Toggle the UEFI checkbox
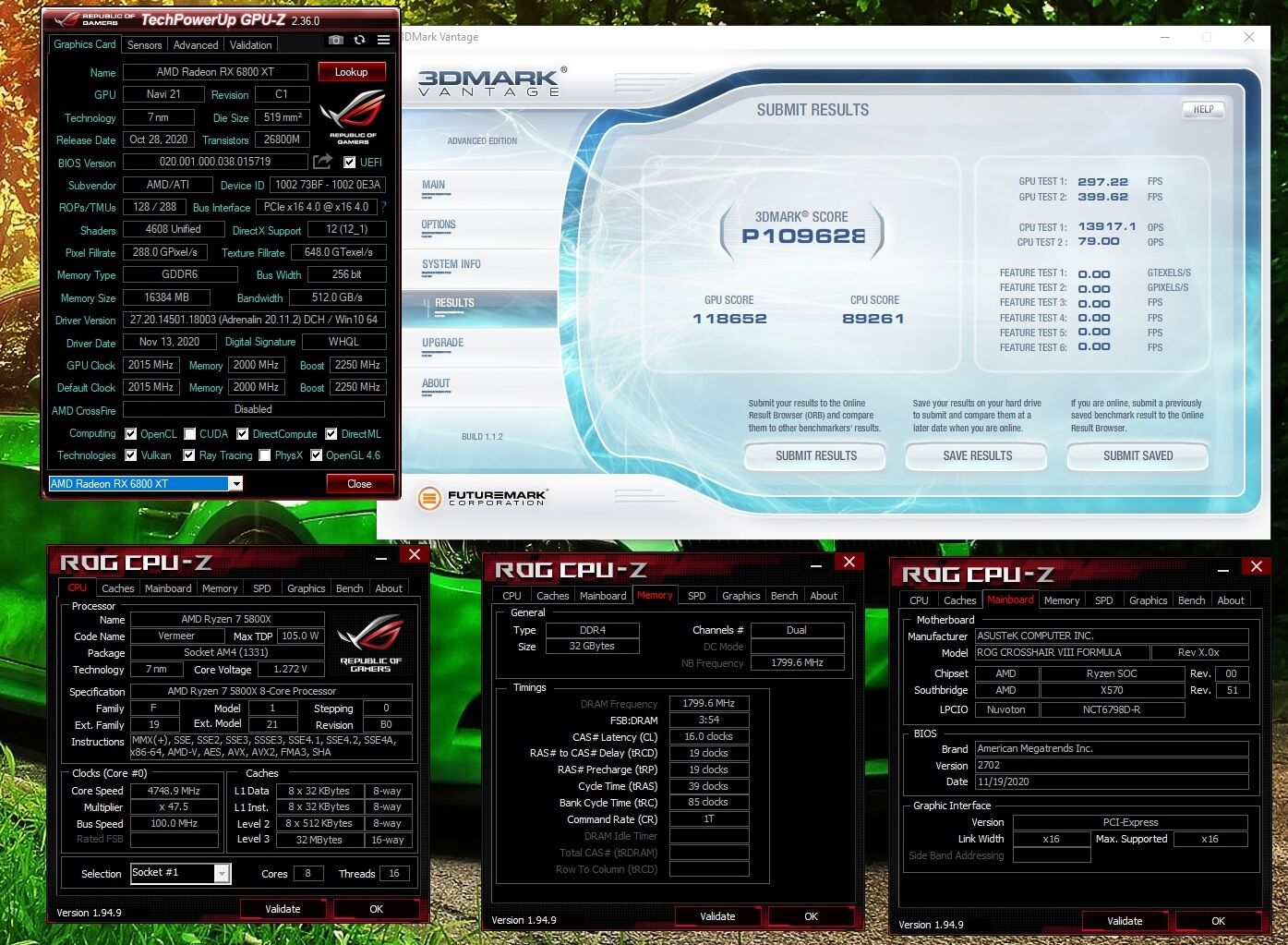This screenshot has width=1288, height=945. 350,162
